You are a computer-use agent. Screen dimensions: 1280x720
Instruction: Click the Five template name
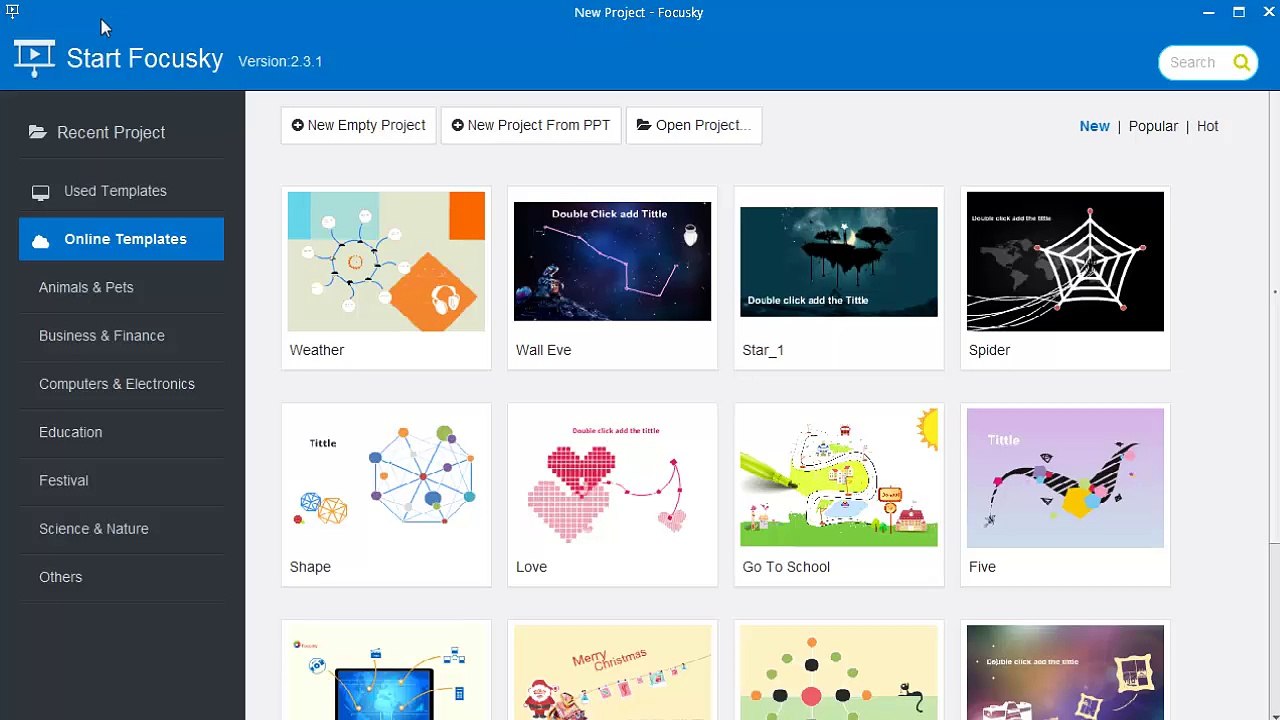(x=982, y=567)
